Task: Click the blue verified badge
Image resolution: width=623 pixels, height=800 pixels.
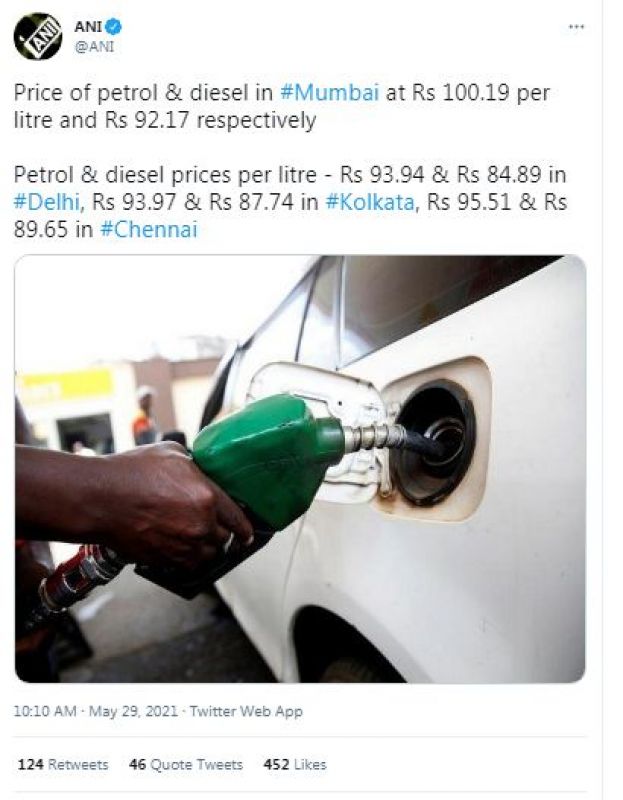Action: pyautogui.click(x=113, y=26)
